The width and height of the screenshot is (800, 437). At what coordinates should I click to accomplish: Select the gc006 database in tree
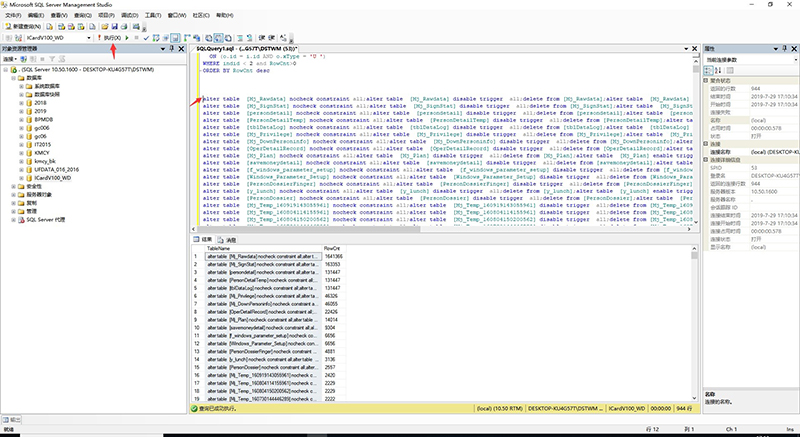pos(42,128)
